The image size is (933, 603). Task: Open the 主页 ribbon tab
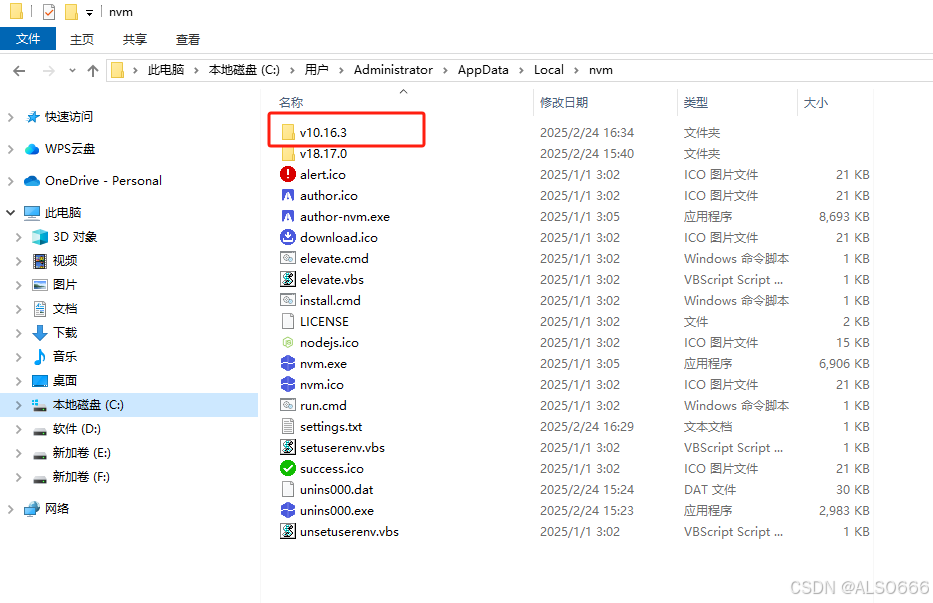(x=82, y=39)
